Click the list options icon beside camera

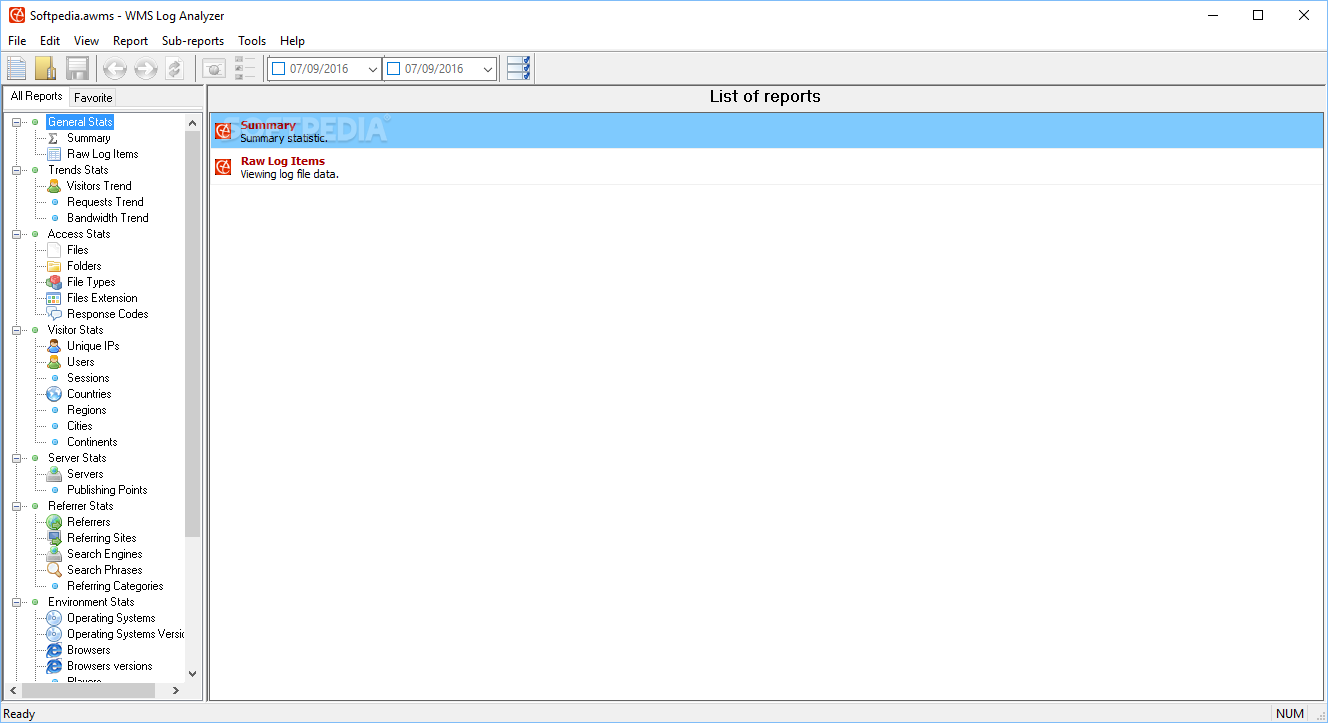tap(245, 69)
